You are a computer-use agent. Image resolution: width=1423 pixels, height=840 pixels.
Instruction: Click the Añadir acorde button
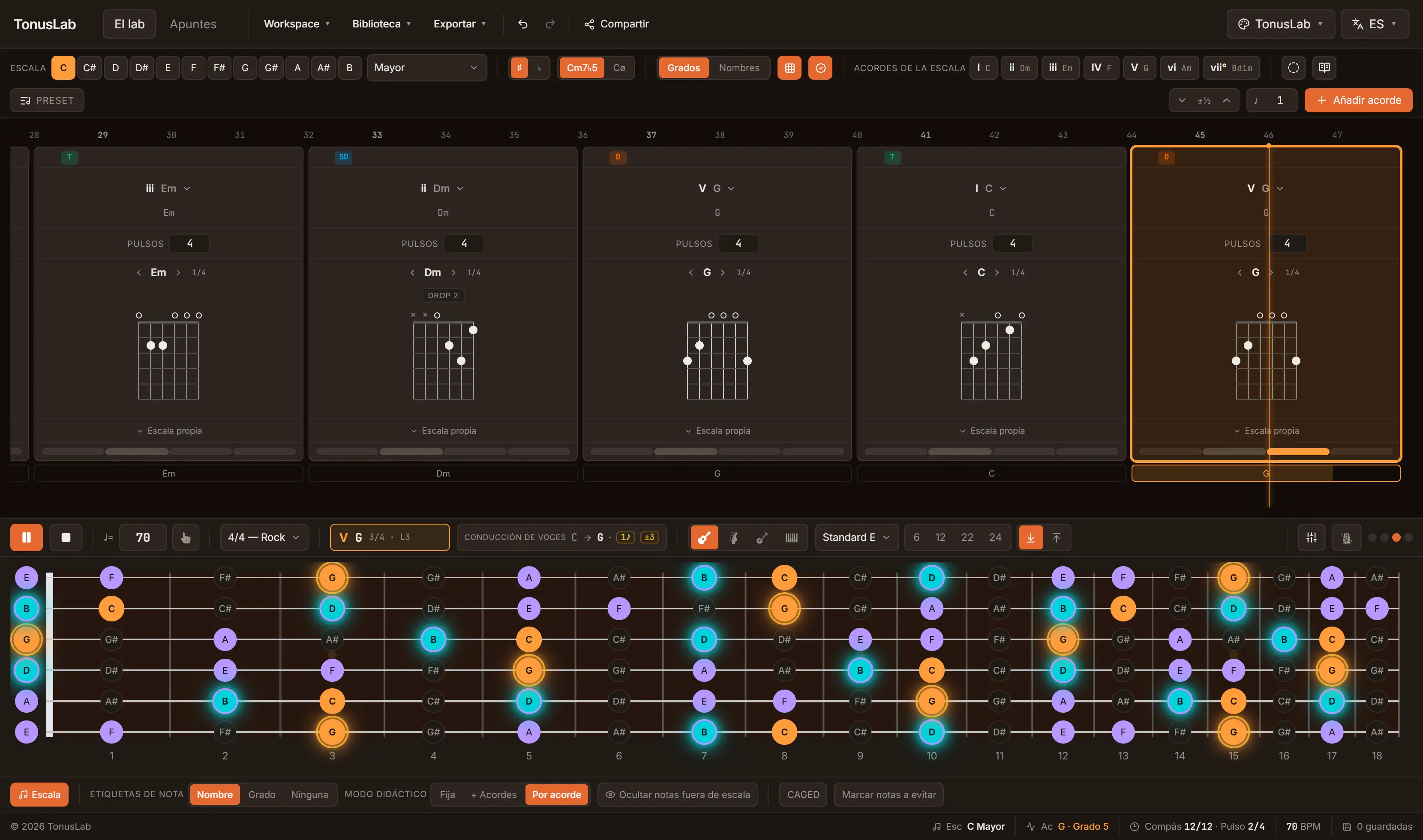(1358, 100)
